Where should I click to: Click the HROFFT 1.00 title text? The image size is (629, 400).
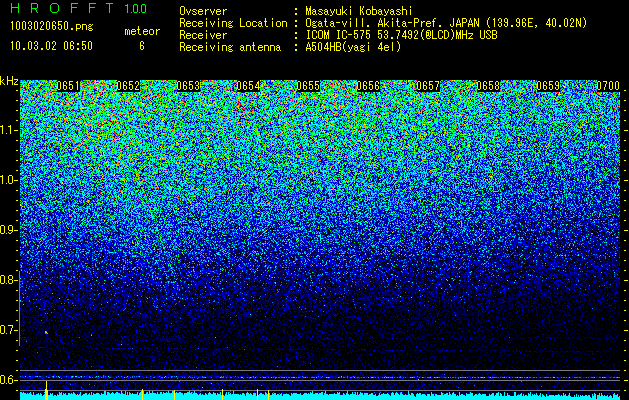point(78,8)
